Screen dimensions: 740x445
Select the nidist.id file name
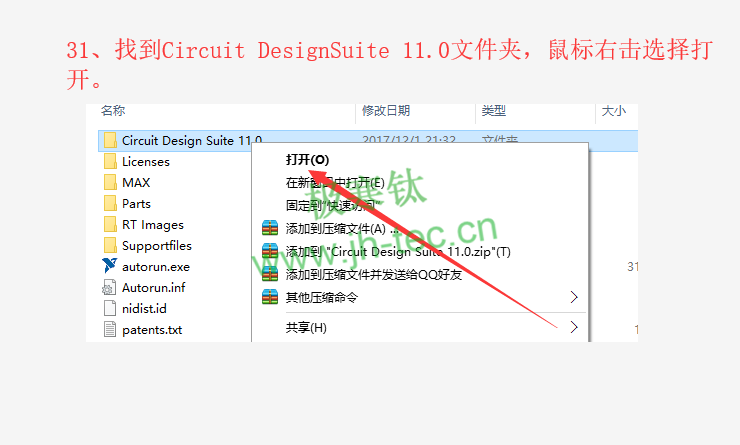coord(144,309)
